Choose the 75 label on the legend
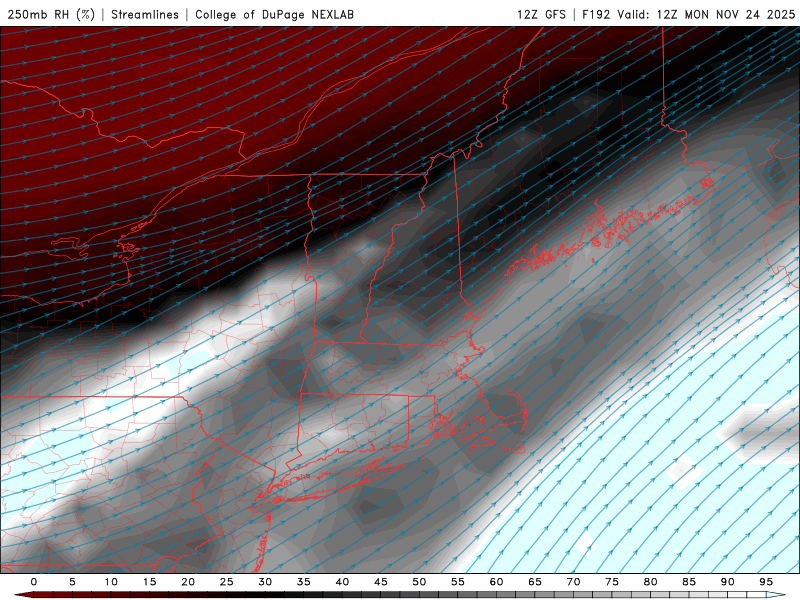This screenshot has height=600, width=800. pos(612,582)
